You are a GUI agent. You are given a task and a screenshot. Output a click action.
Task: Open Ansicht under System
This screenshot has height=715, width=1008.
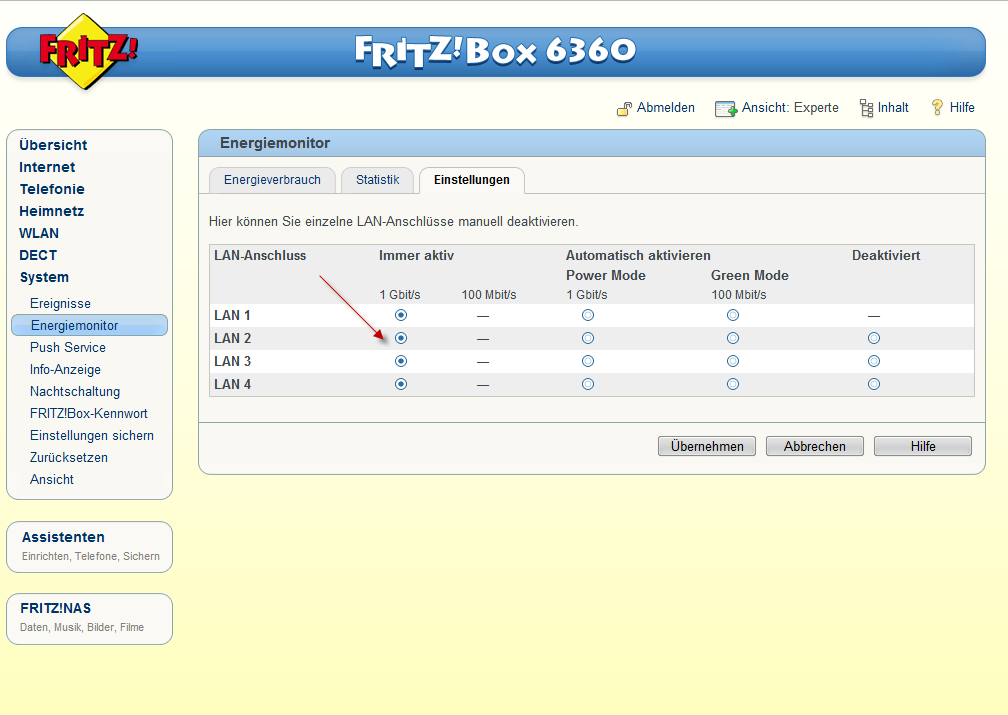tap(51, 480)
